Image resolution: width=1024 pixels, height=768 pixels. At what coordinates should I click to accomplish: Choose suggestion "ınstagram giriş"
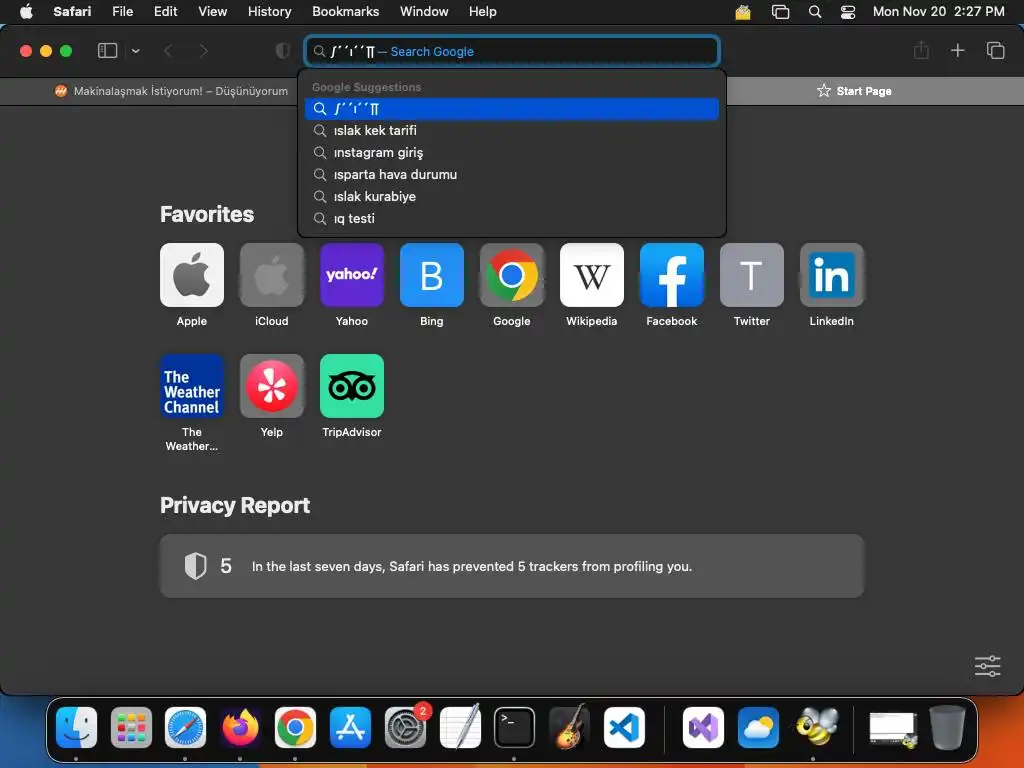pyautogui.click(x=512, y=153)
